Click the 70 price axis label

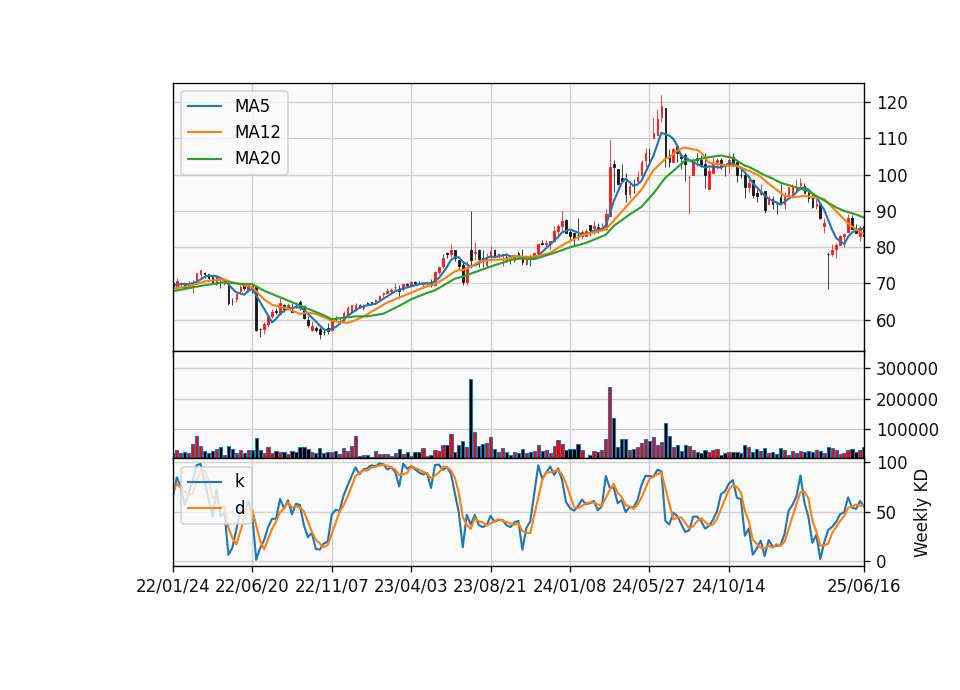887,284
